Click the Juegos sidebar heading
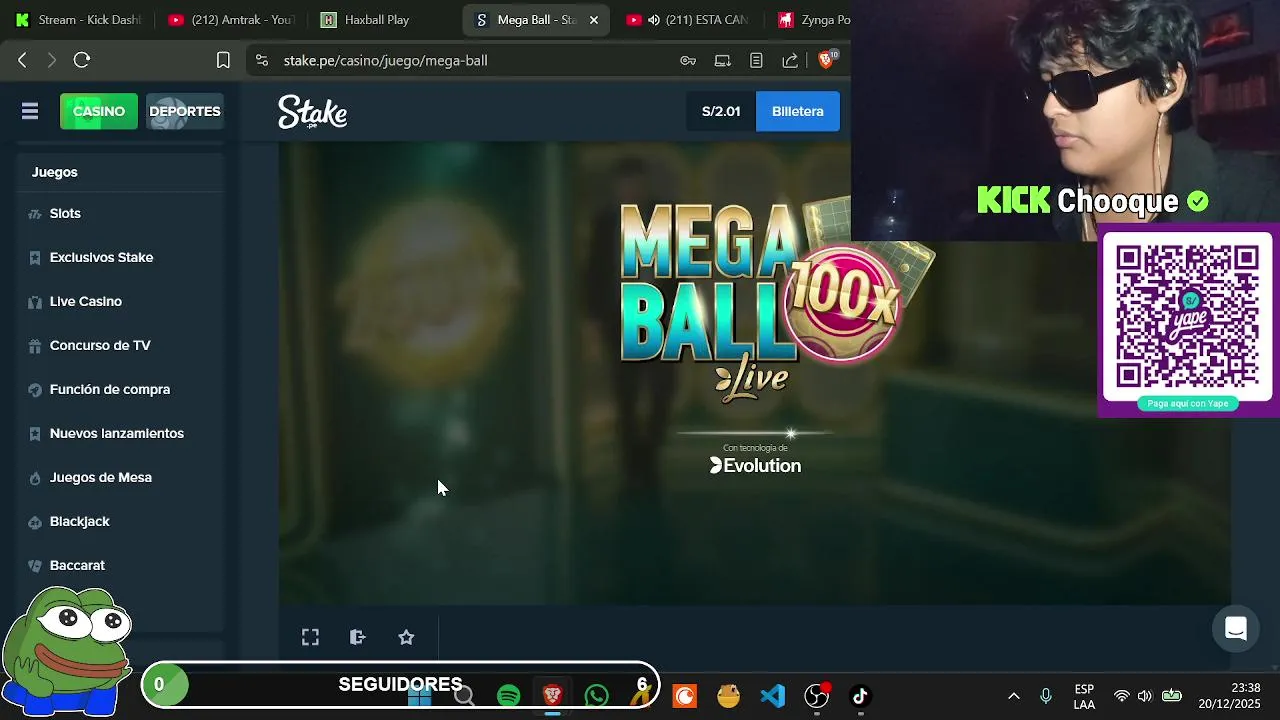Screen dimensions: 1280x720 pyautogui.click(x=55, y=172)
